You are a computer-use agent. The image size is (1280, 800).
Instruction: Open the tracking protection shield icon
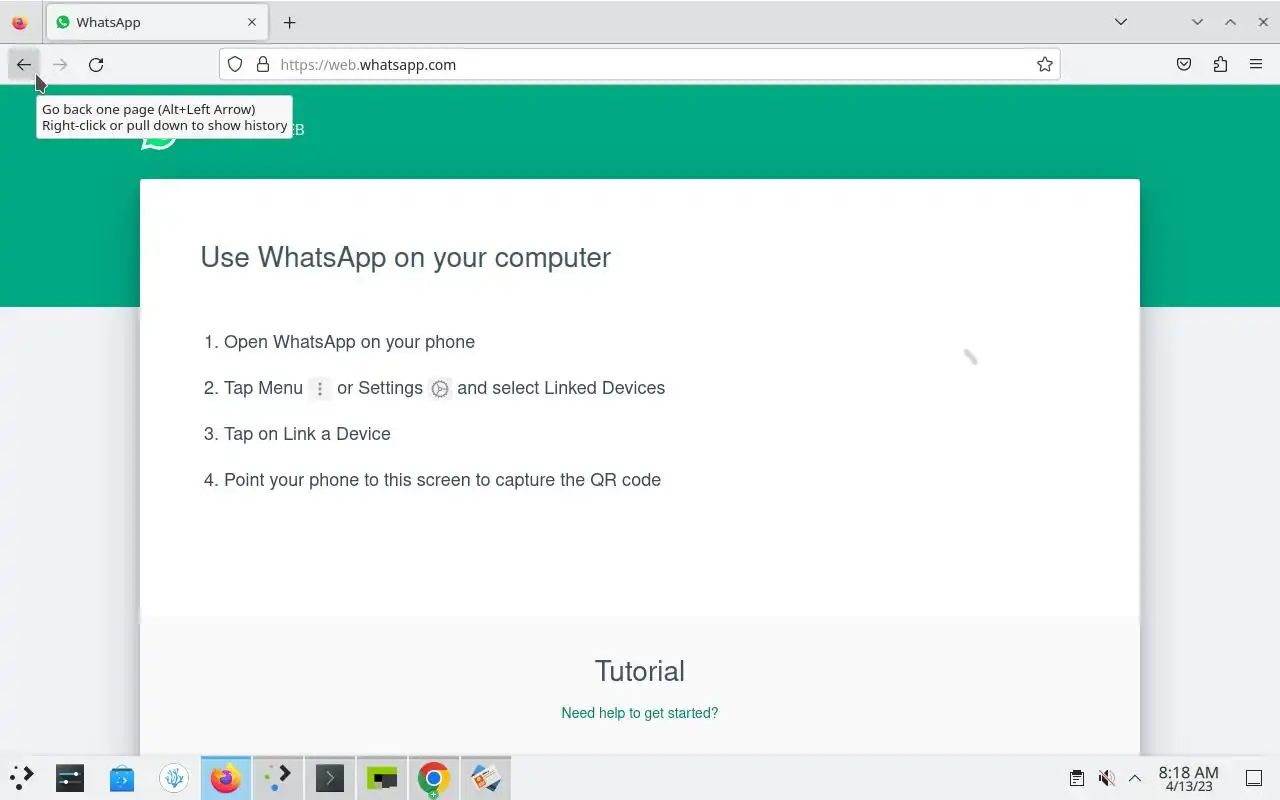pos(235,64)
